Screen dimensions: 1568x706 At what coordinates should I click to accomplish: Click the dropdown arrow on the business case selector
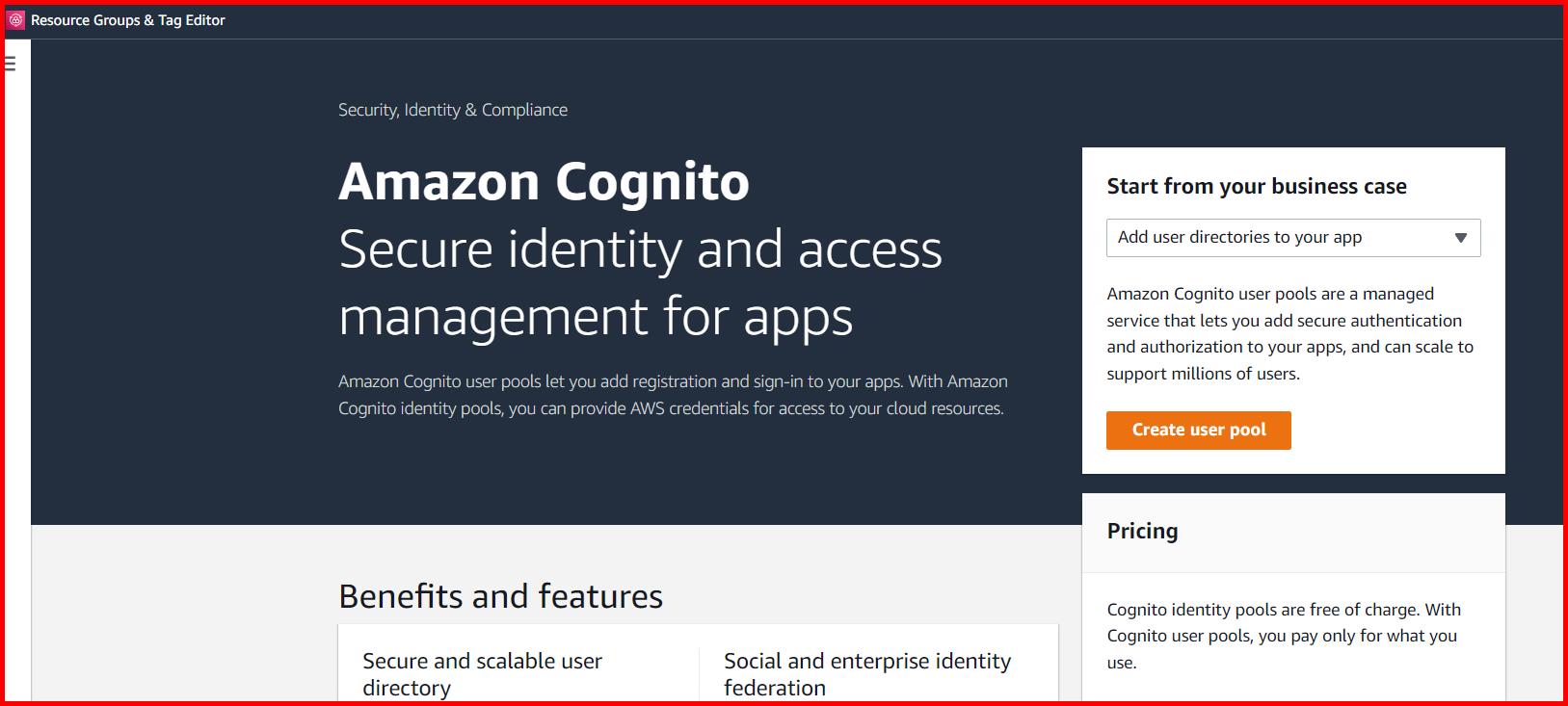(x=1461, y=237)
